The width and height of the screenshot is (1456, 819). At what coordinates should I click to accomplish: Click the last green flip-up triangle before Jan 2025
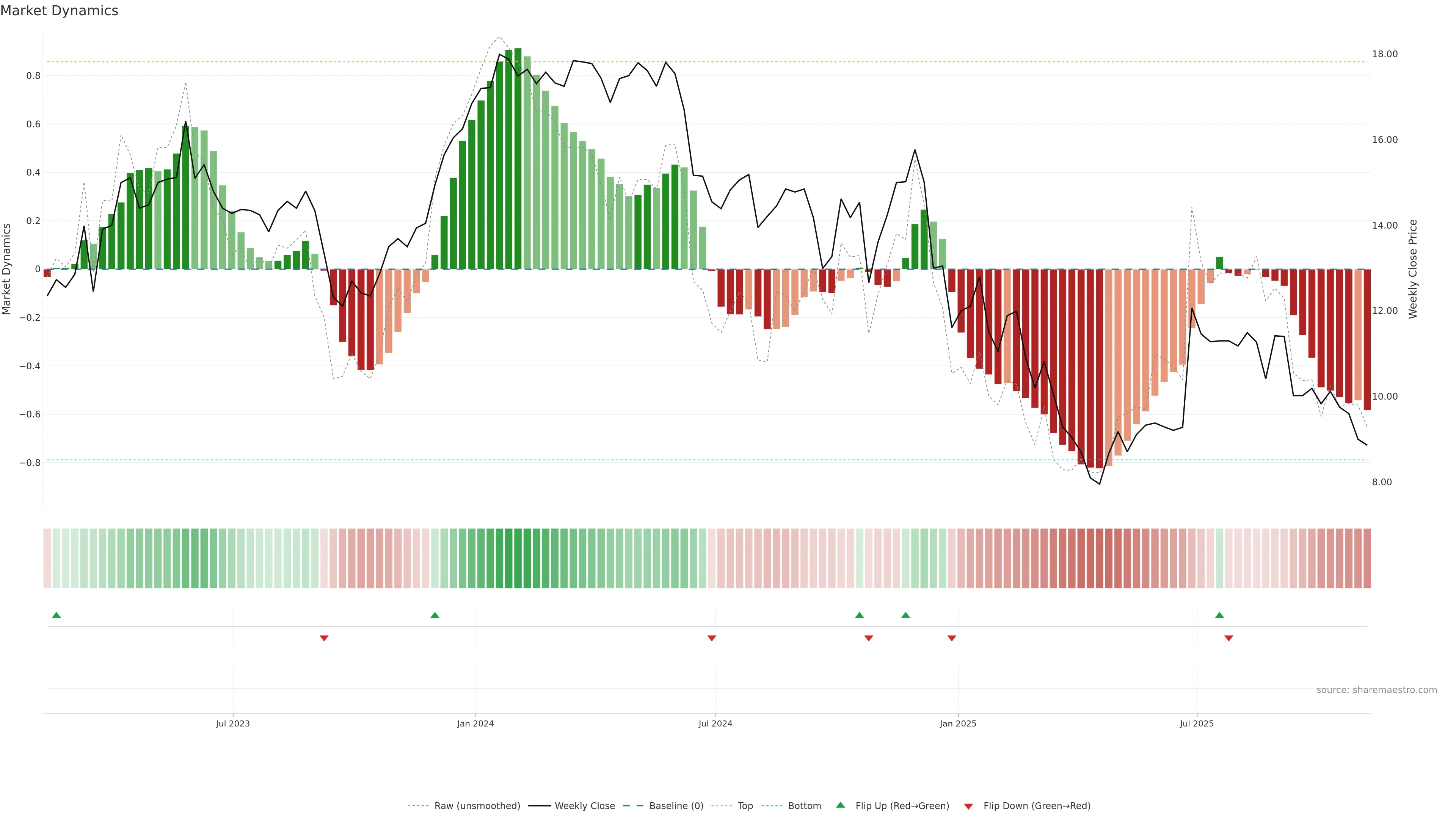(x=905, y=615)
